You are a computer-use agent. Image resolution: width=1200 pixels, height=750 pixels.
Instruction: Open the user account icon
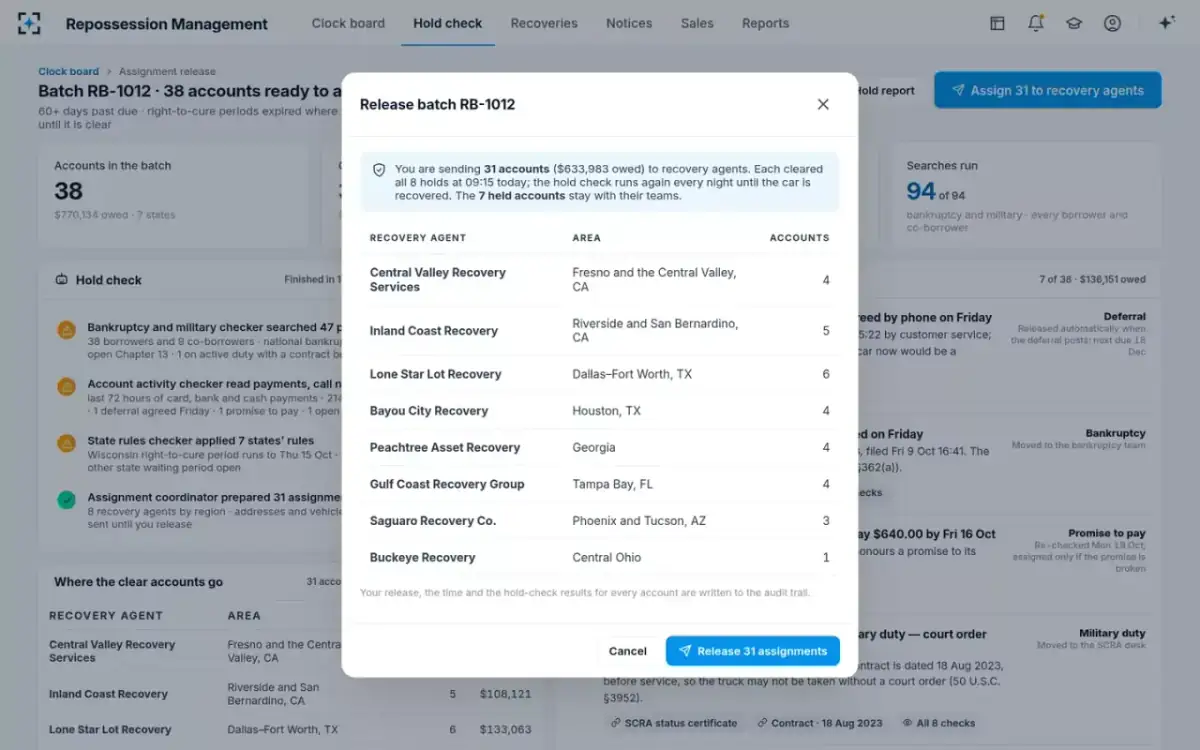pos(1112,23)
